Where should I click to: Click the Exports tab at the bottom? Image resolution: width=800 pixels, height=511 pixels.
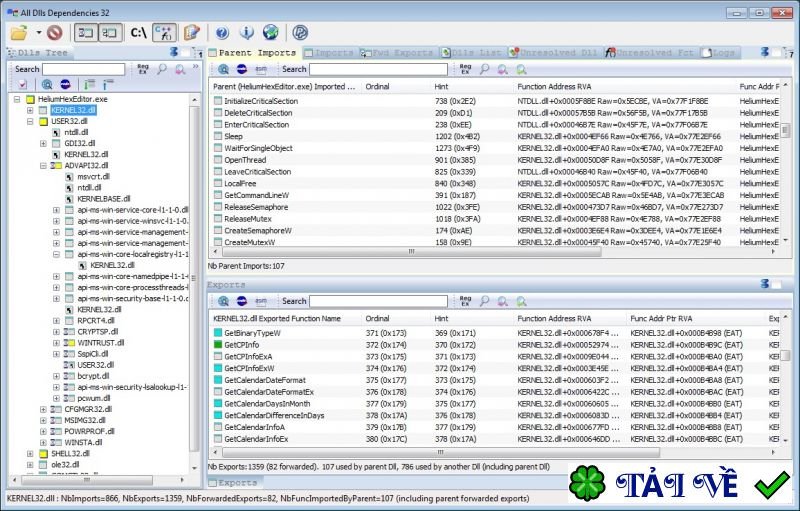233,482
